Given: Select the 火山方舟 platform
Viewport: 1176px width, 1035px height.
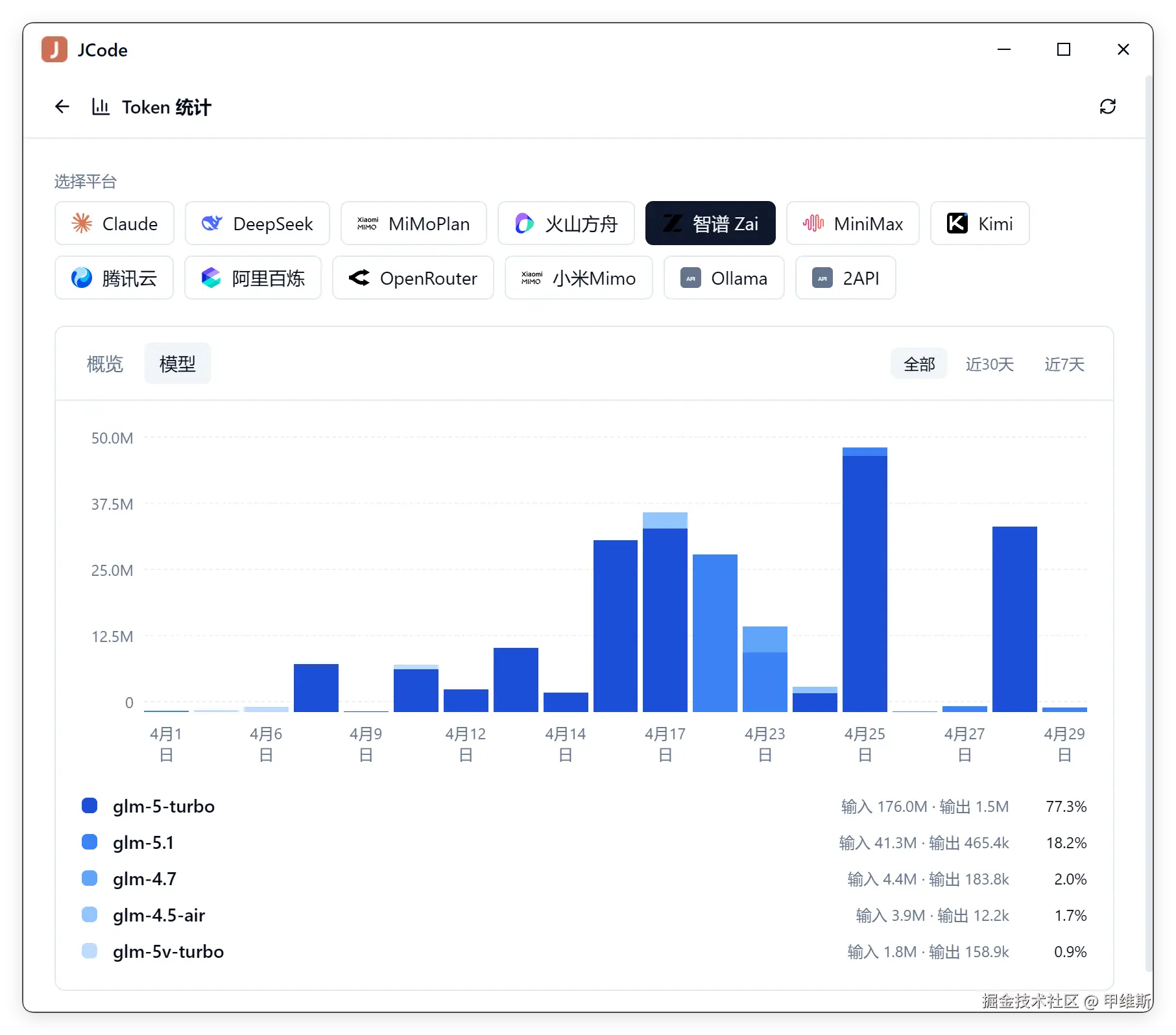Looking at the screenshot, I should point(566,224).
